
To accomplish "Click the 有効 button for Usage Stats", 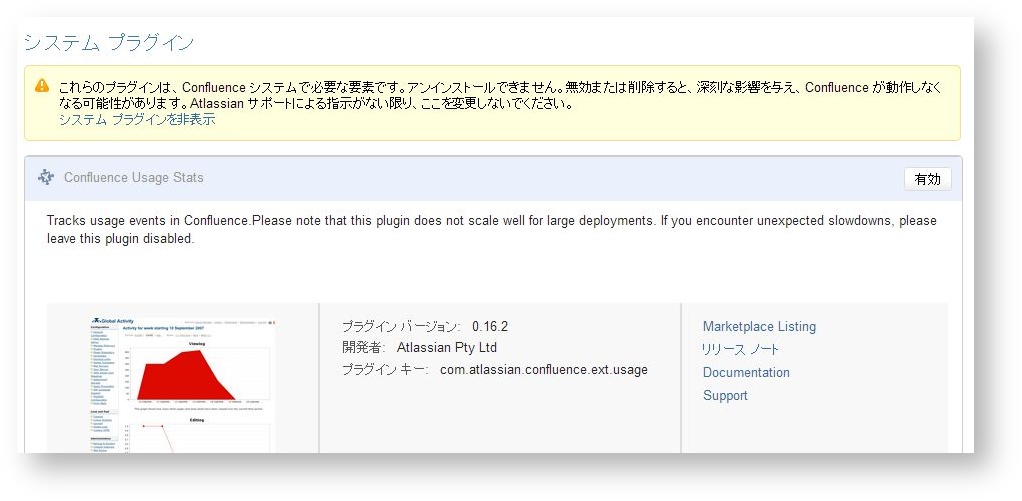I will click(x=927, y=179).
